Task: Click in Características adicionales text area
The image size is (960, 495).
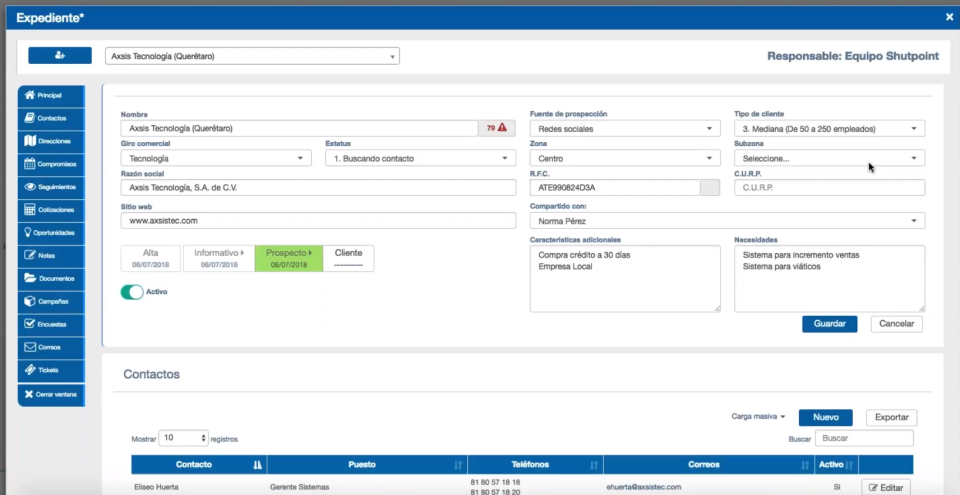Action: click(x=625, y=279)
